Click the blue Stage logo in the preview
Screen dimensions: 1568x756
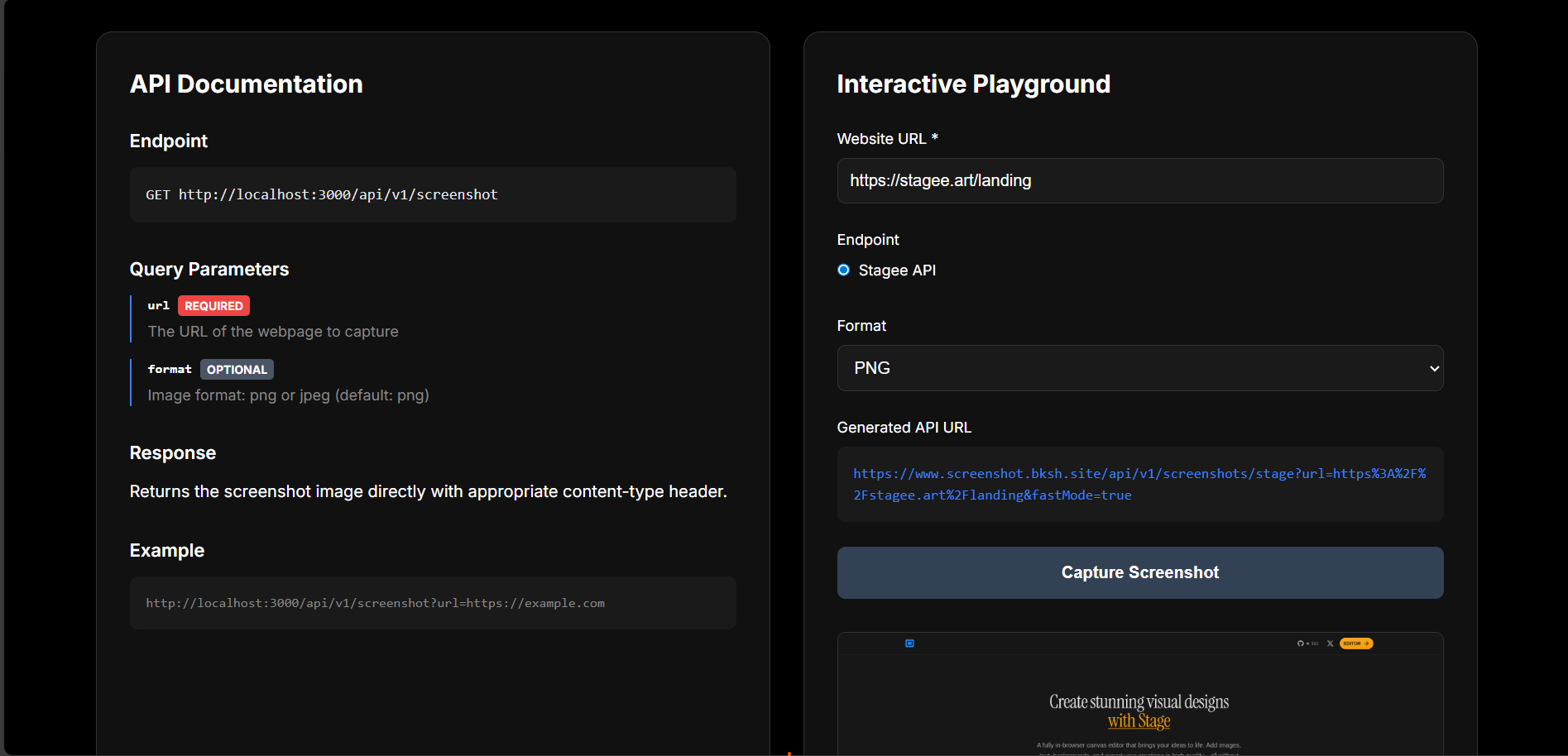pos(909,644)
